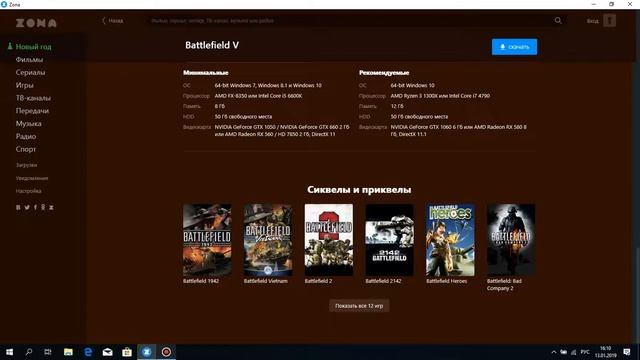The height and width of the screenshot is (360, 640).
Task: Open Mail app from taskbar
Action: (x=107, y=352)
